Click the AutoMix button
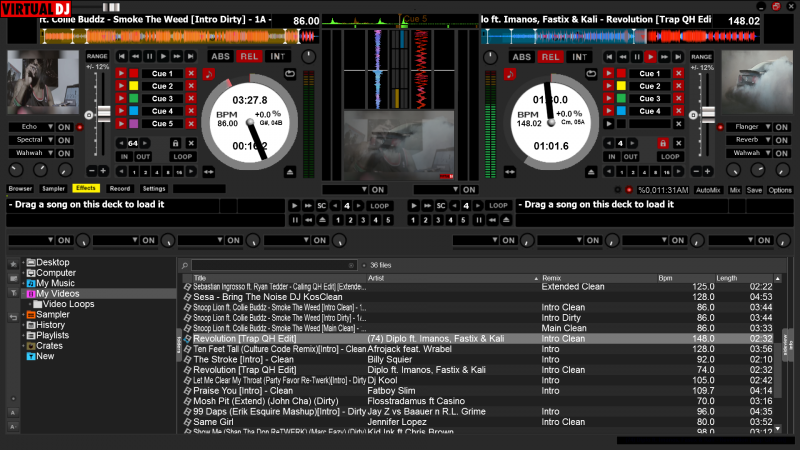Image resolution: width=800 pixels, height=450 pixels. point(708,190)
